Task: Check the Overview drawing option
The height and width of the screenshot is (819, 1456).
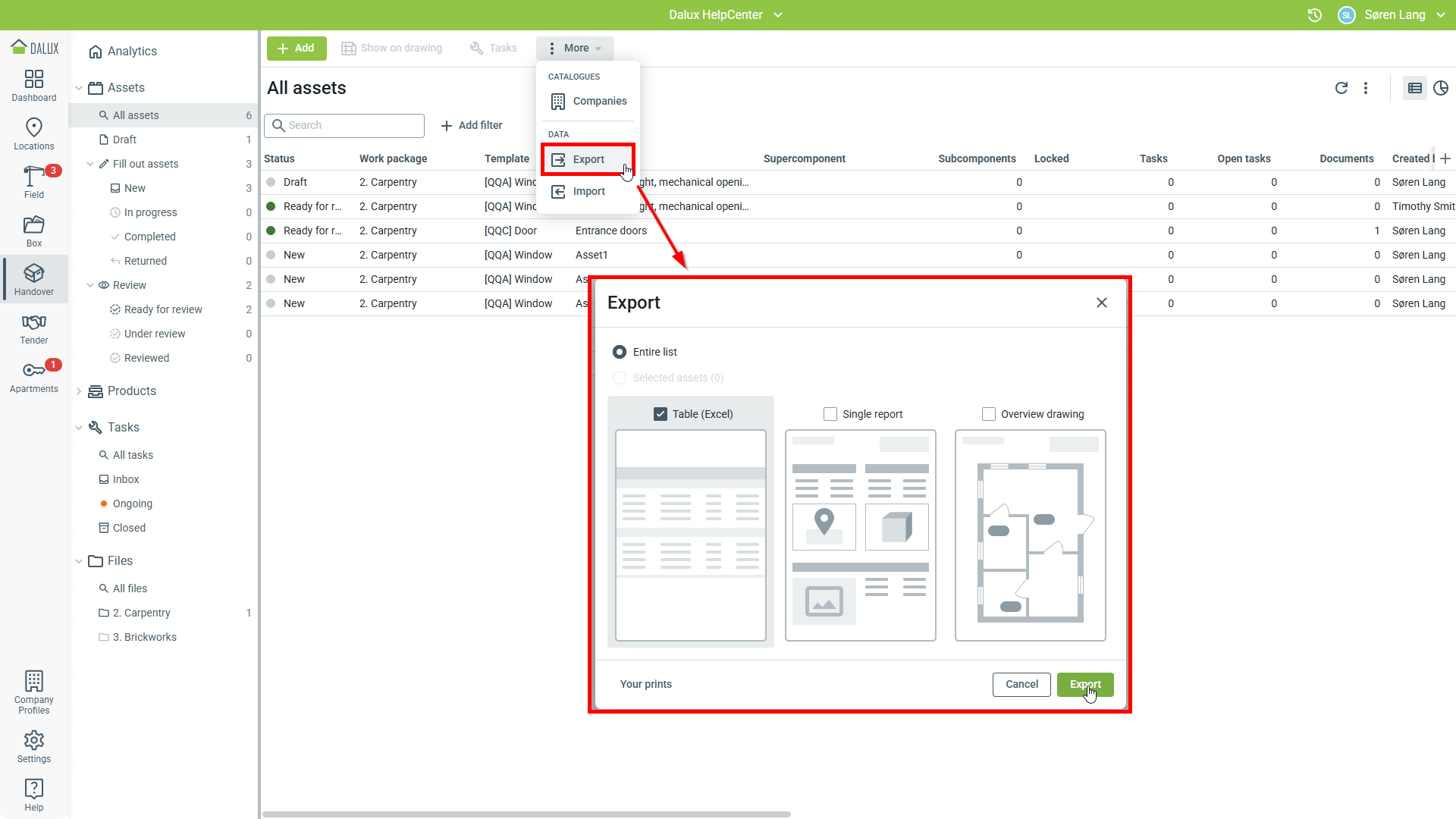Action: 989,414
